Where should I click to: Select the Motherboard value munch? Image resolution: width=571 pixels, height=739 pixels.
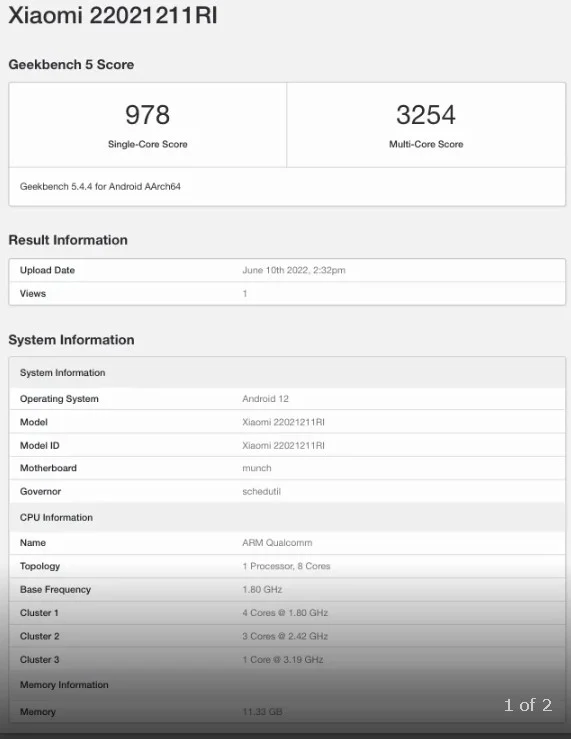[257, 468]
